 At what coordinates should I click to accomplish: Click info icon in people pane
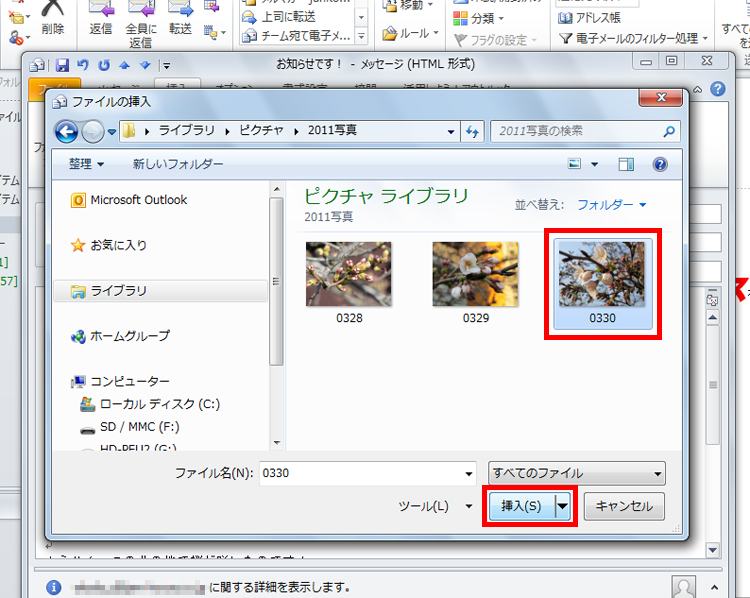[x=54, y=587]
